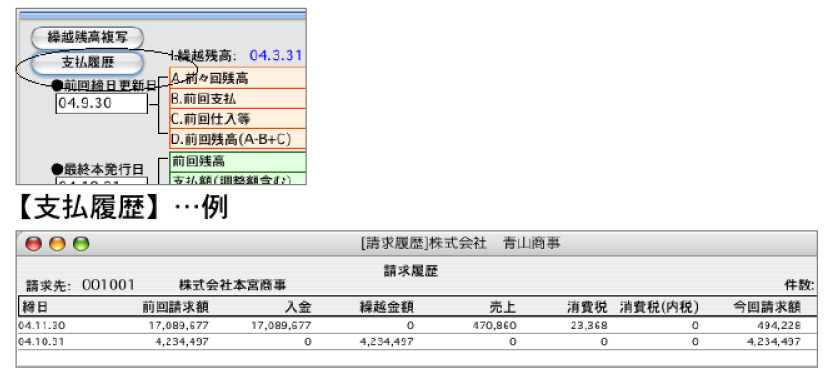Click the 売上 column header
The image size is (826, 374).
point(504,307)
